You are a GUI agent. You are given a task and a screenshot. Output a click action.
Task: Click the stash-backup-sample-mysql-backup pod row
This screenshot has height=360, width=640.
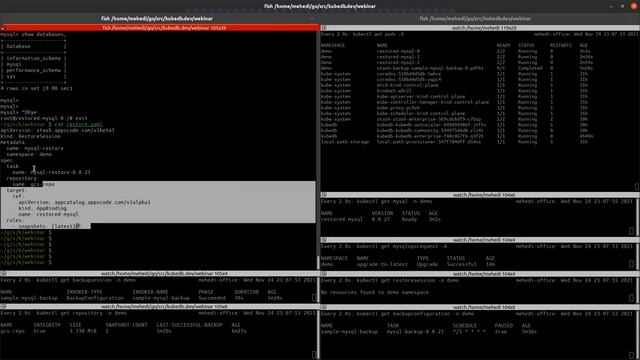457,68
